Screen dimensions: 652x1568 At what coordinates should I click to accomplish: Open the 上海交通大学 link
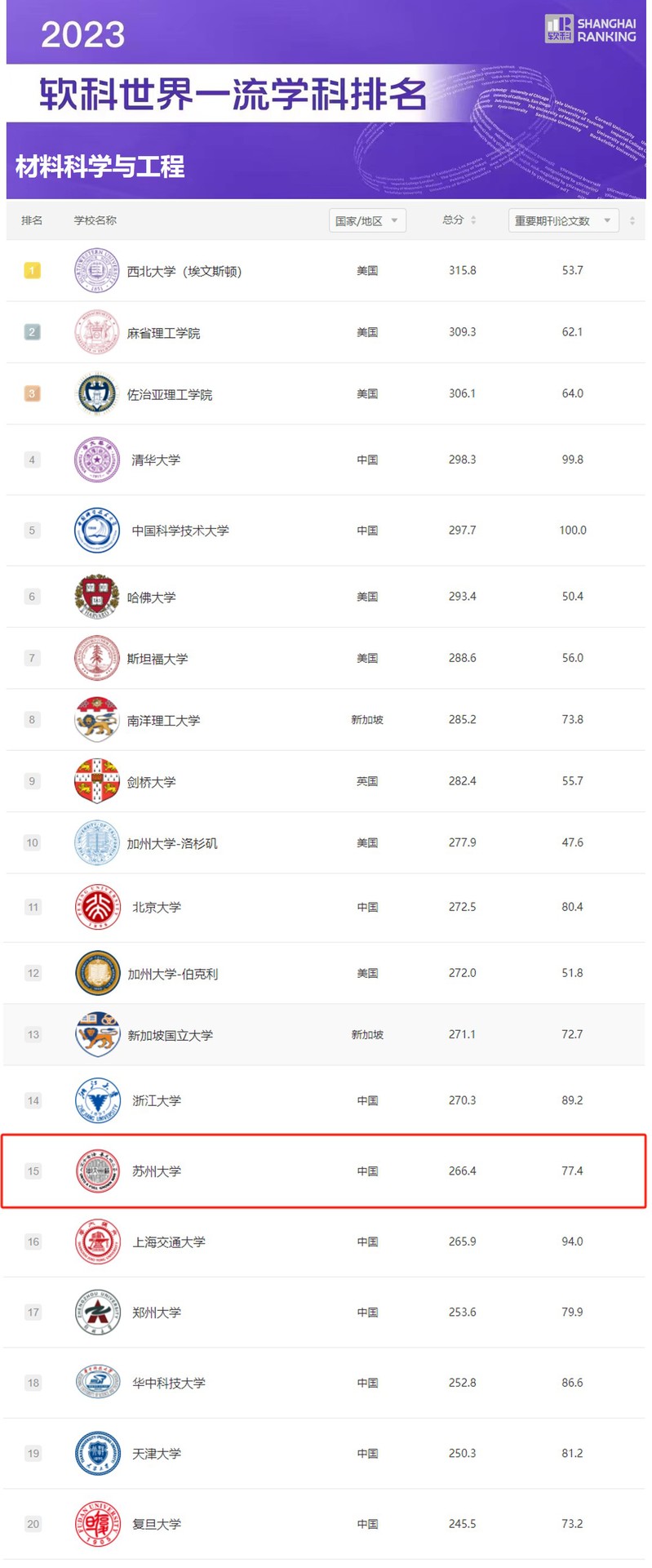point(169,1242)
